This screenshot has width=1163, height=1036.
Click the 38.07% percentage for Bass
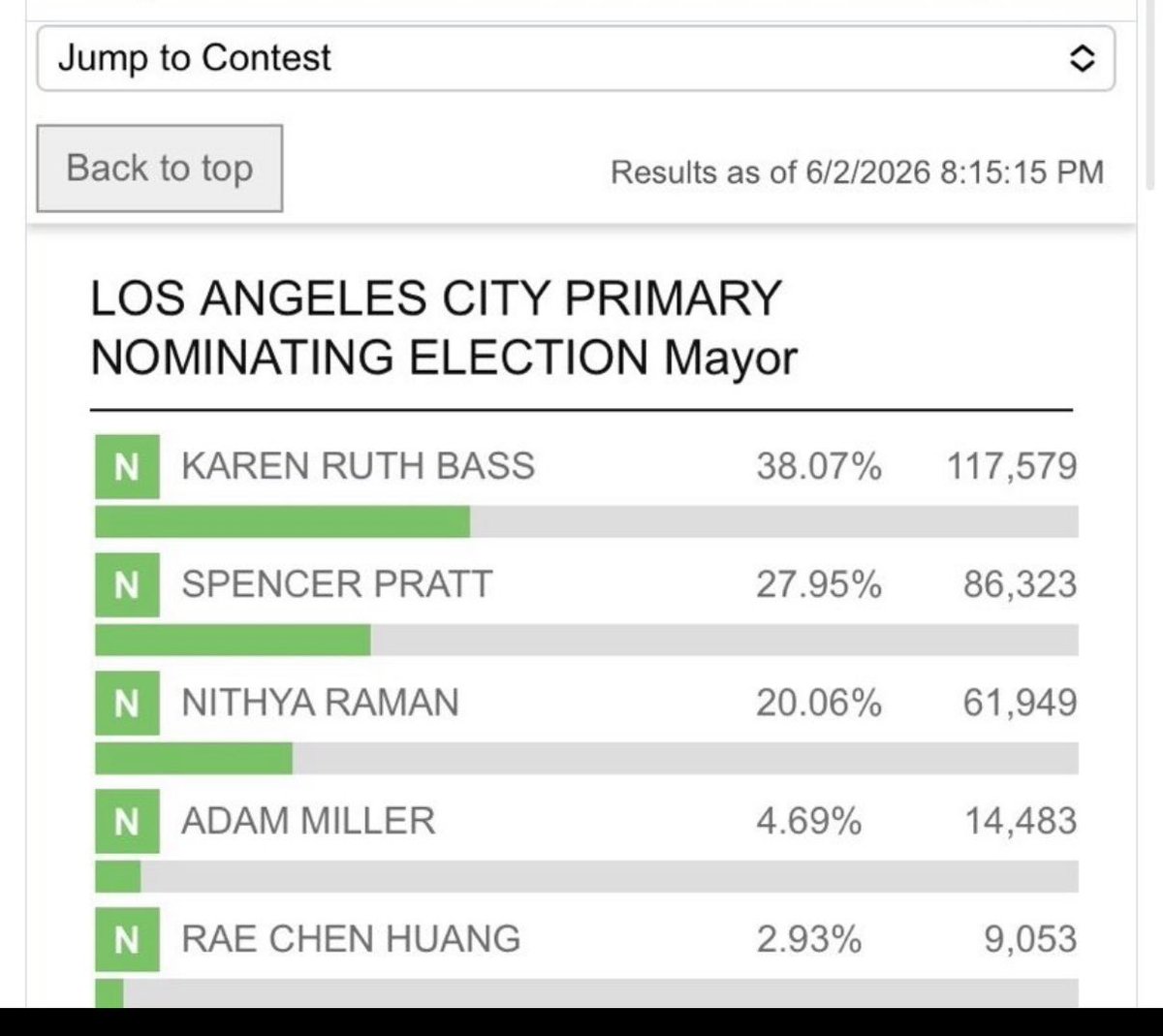[x=819, y=466]
